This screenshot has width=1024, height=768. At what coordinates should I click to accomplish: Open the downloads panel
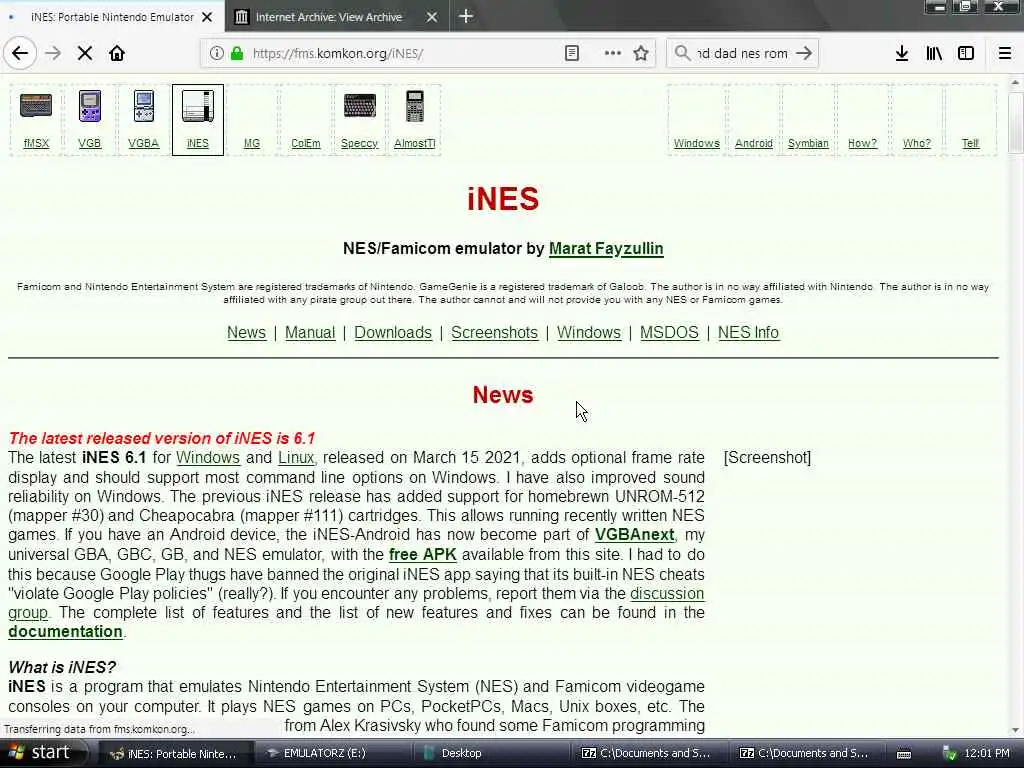pyautogui.click(x=902, y=53)
